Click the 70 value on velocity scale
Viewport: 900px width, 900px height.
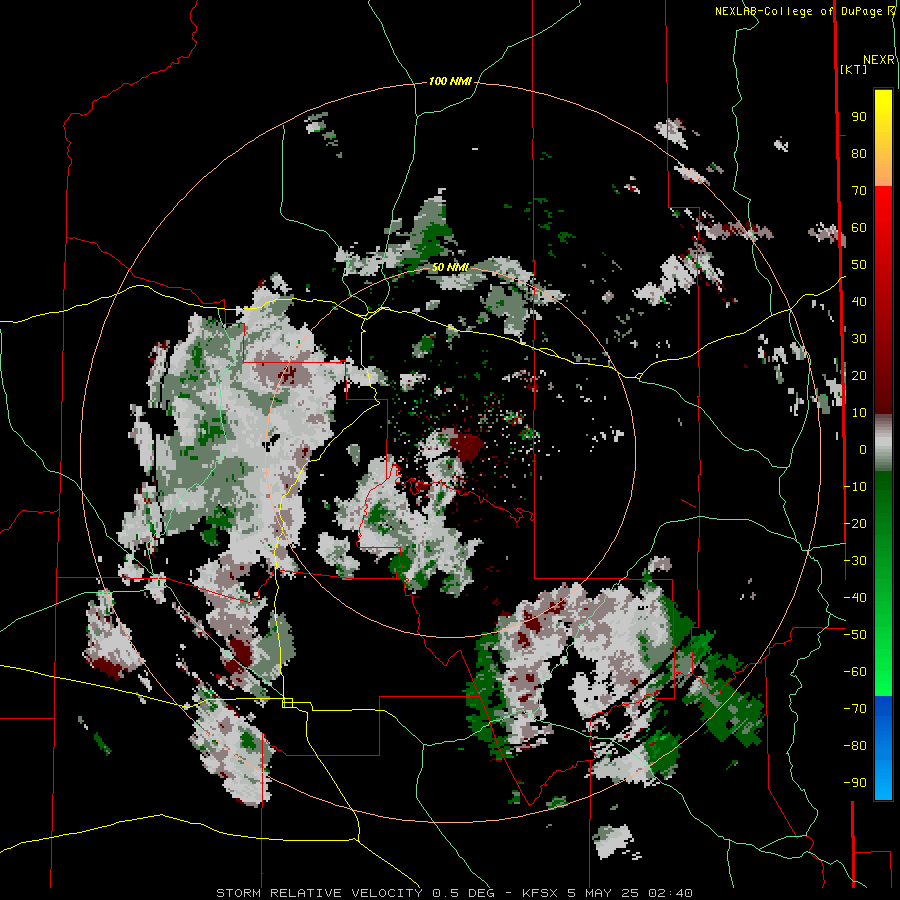click(x=859, y=190)
